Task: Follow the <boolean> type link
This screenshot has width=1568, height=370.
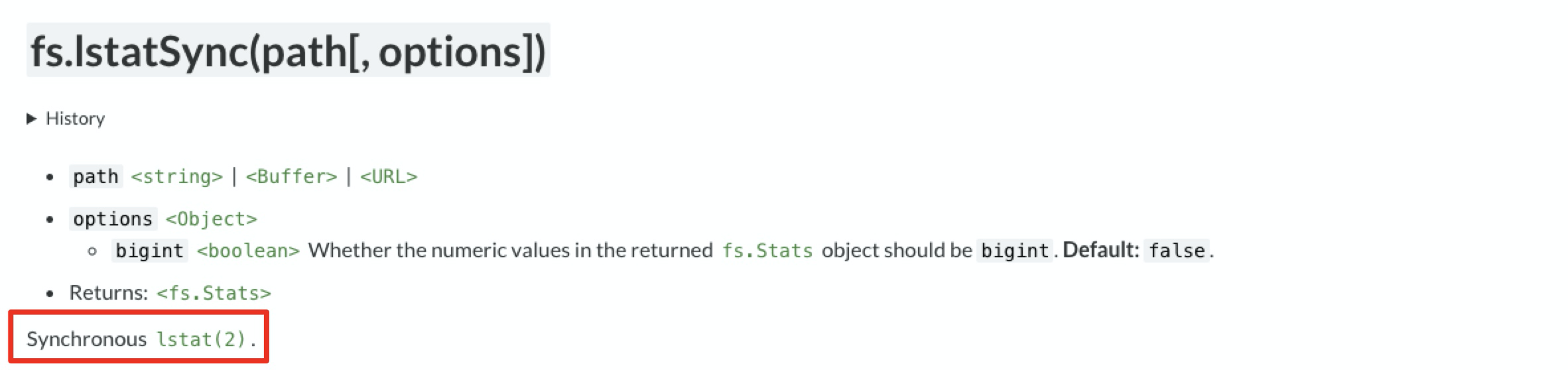Action: [x=248, y=251]
